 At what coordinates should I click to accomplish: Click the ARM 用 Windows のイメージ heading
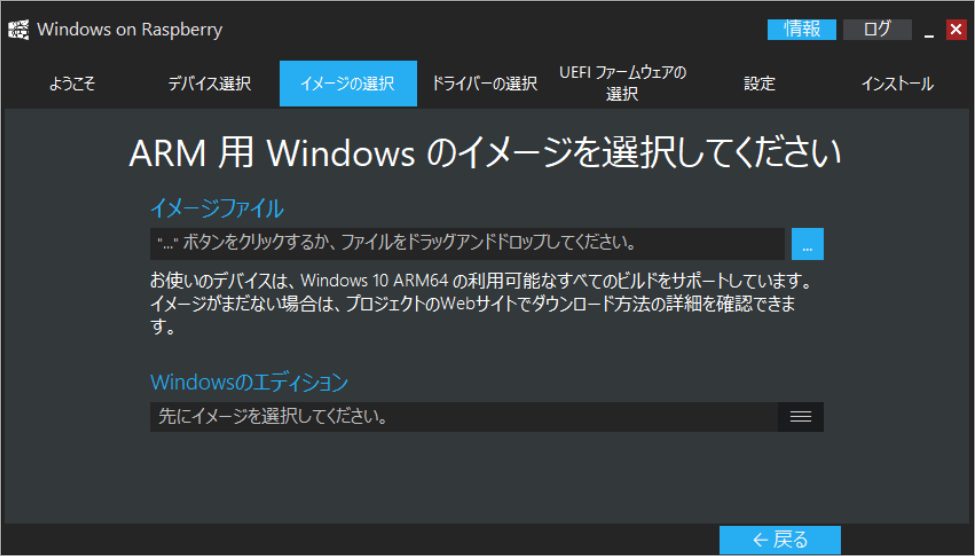point(485,153)
